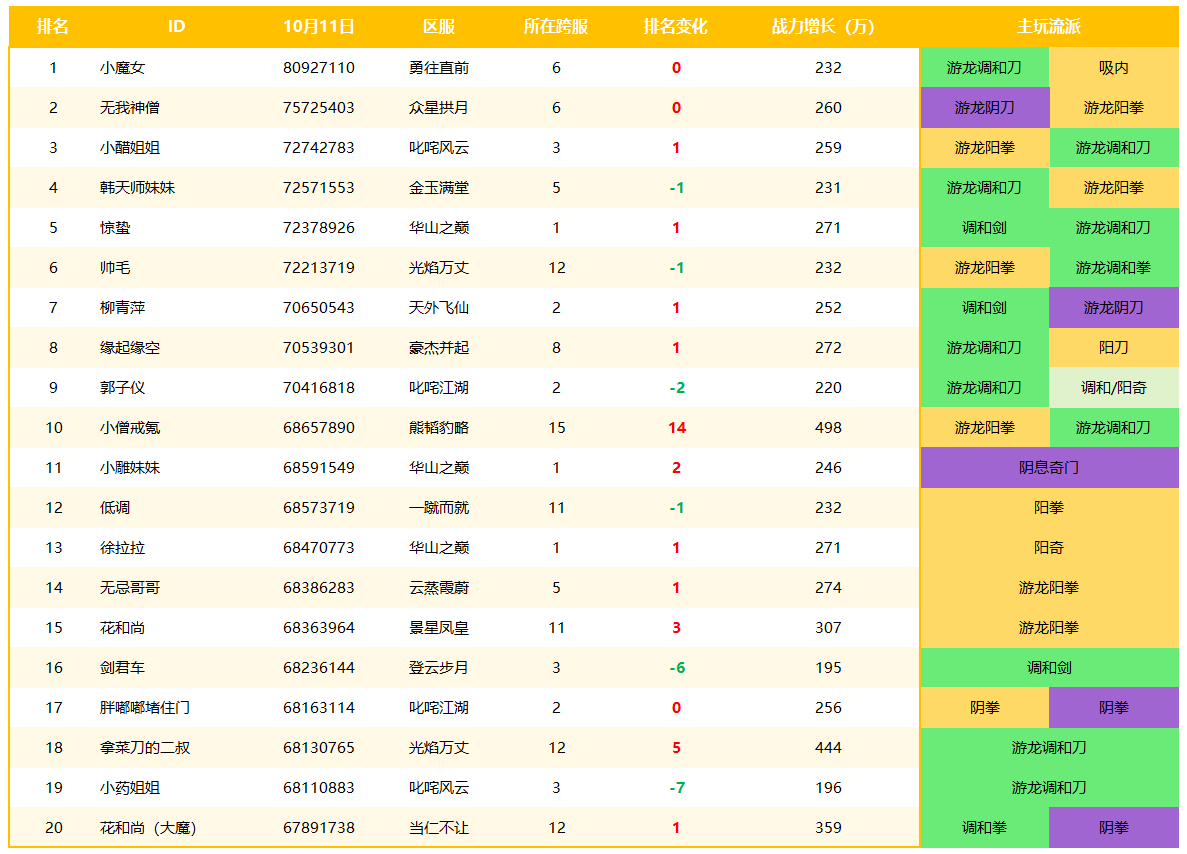Click the 排名 column header

pos(51,27)
